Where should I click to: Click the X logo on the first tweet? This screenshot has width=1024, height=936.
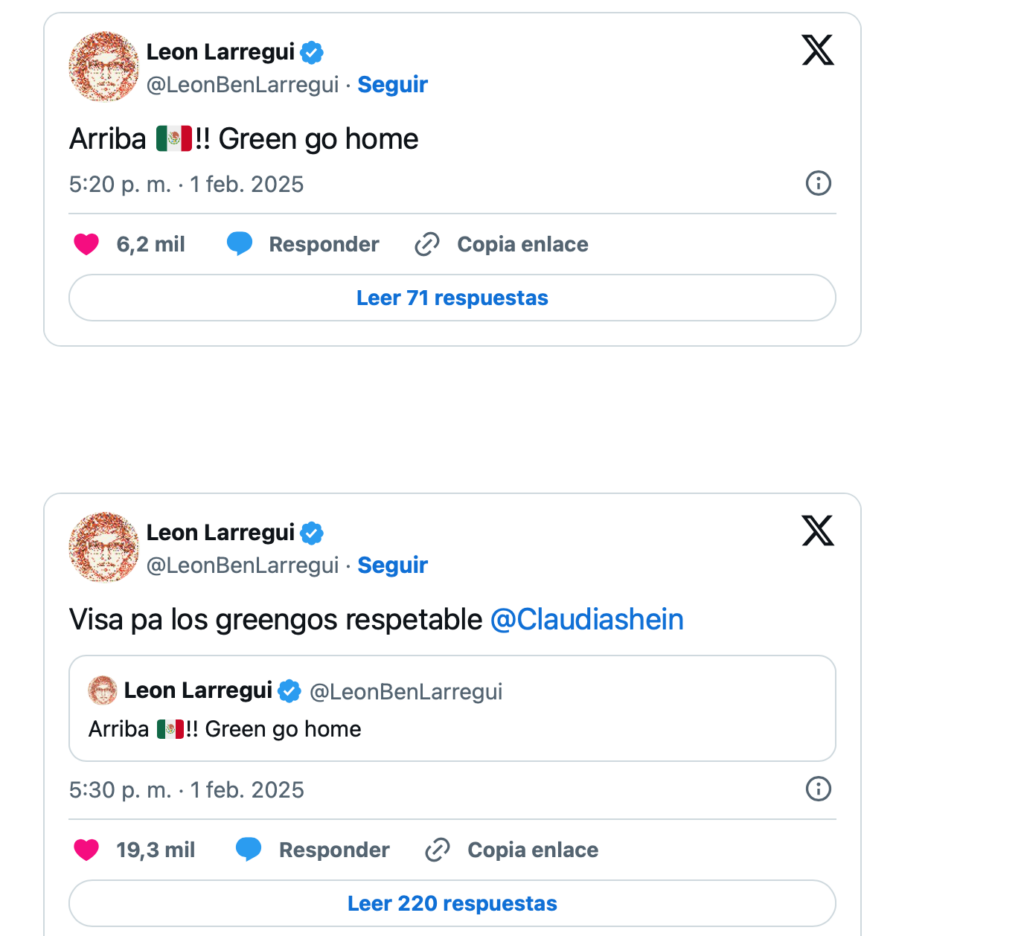[818, 50]
